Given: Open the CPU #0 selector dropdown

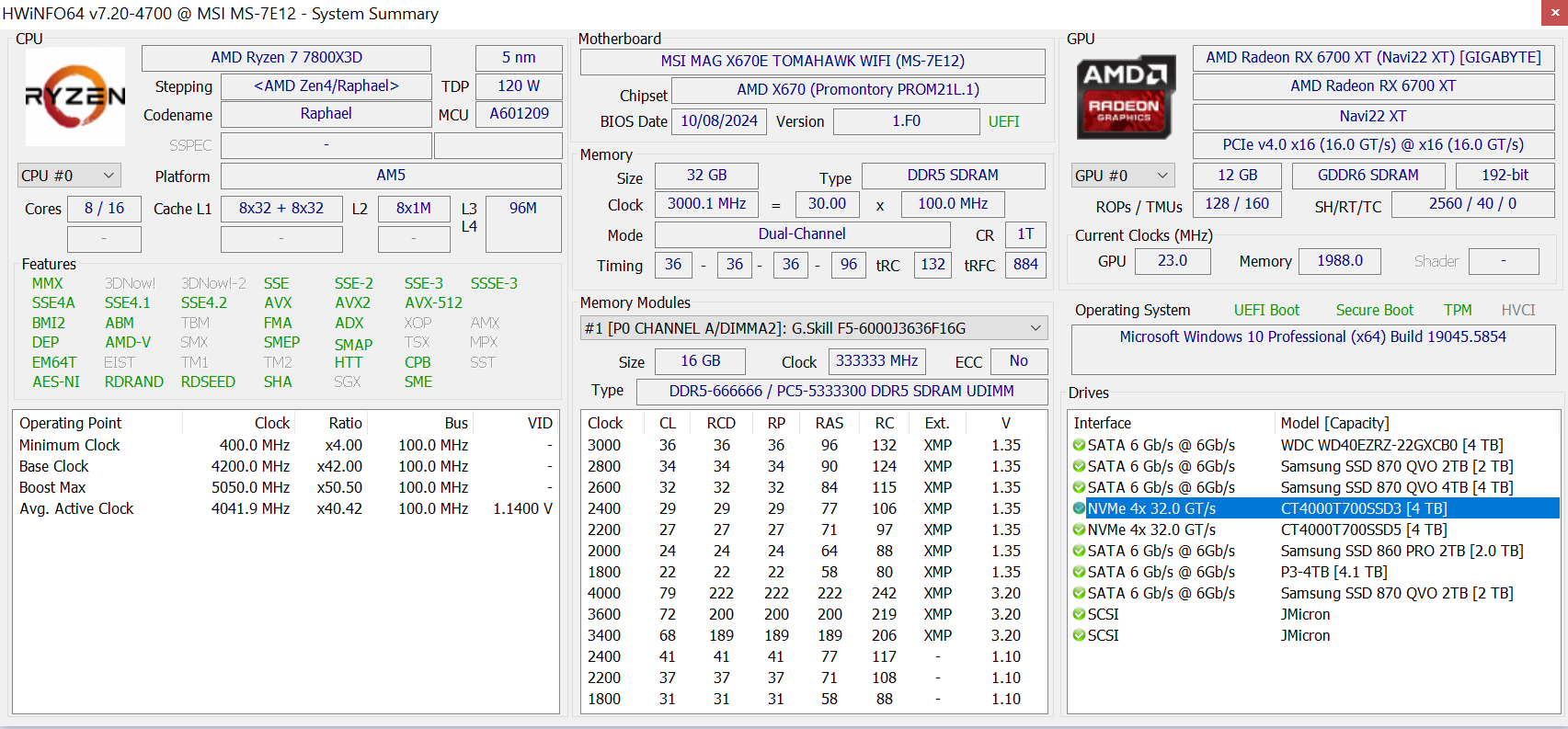Looking at the screenshot, I should click(x=69, y=176).
